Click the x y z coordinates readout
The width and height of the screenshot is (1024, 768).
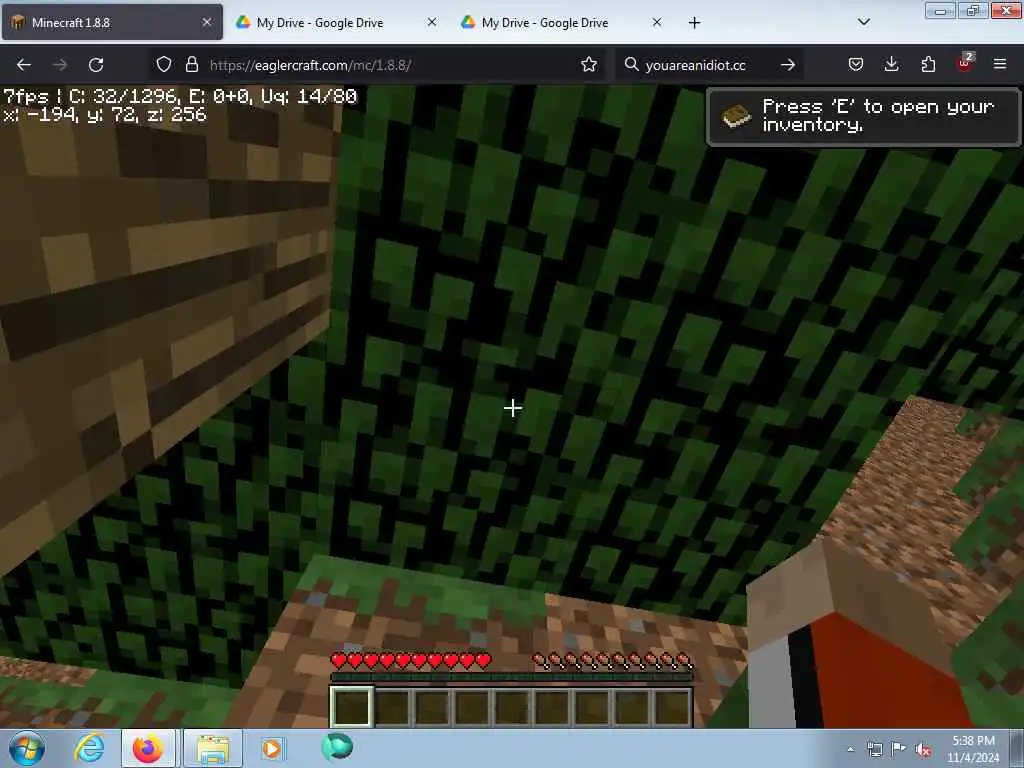tap(104, 115)
